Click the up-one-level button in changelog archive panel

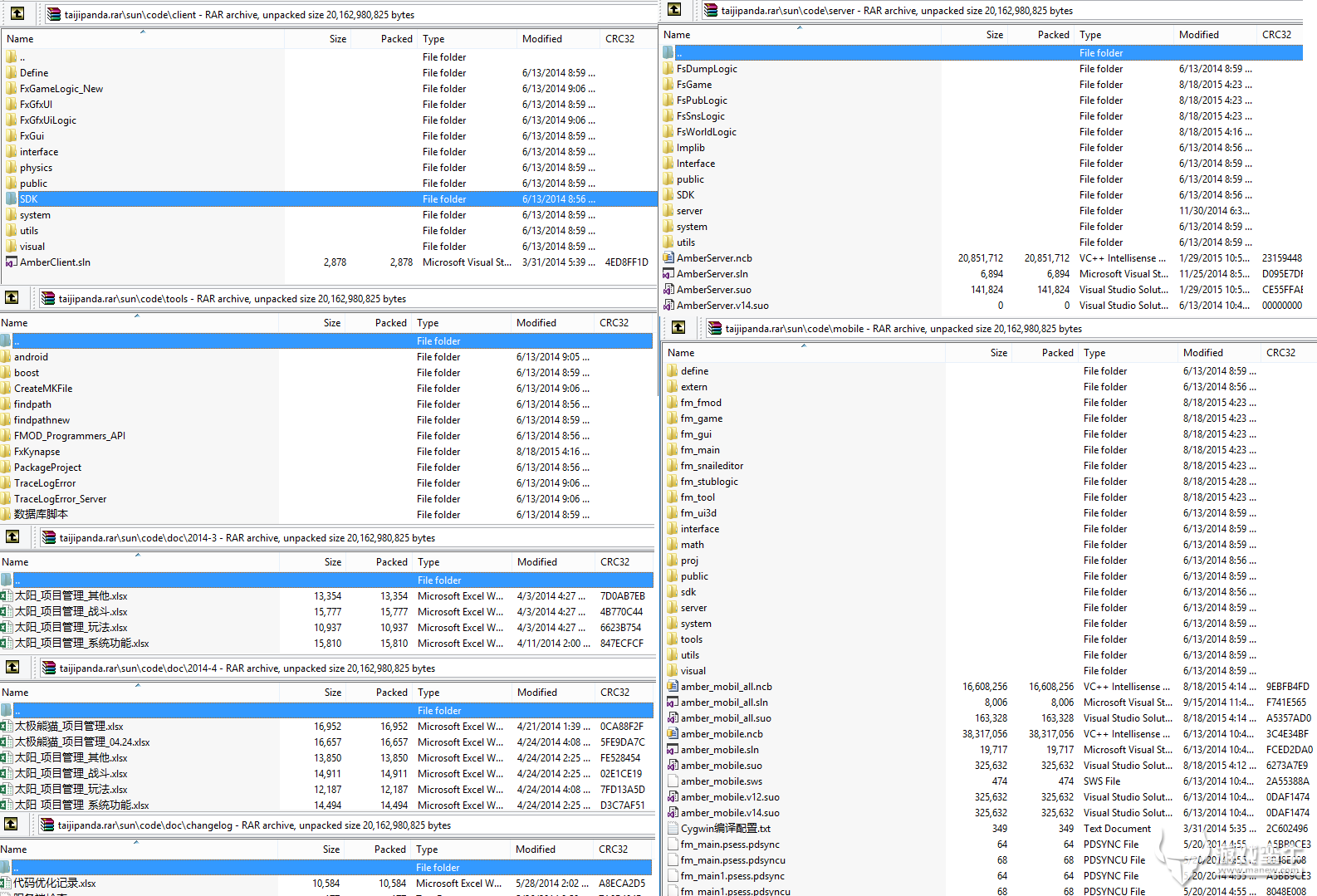[11, 824]
